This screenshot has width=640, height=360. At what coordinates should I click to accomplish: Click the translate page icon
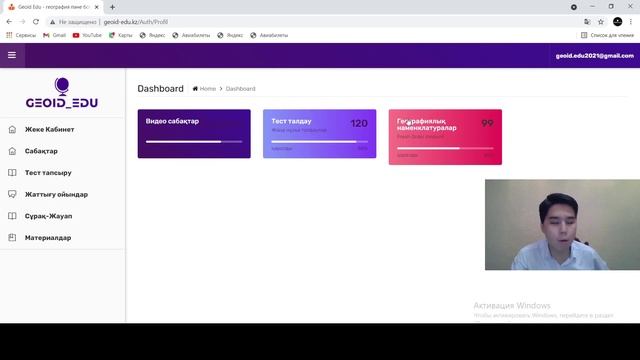coord(587,22)
